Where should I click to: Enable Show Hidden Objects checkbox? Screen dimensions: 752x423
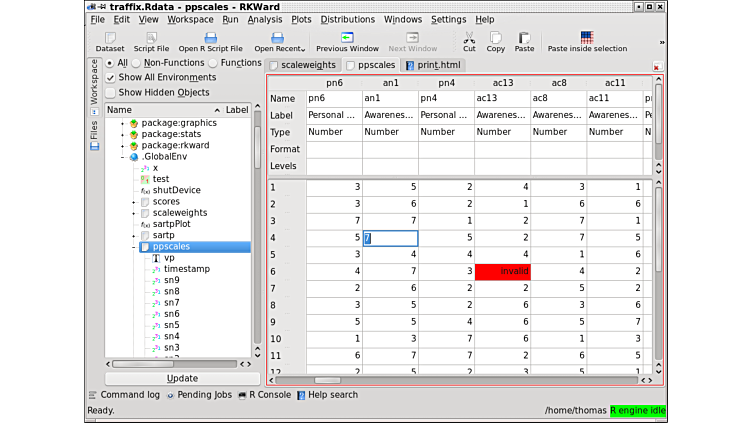[111, 93]
